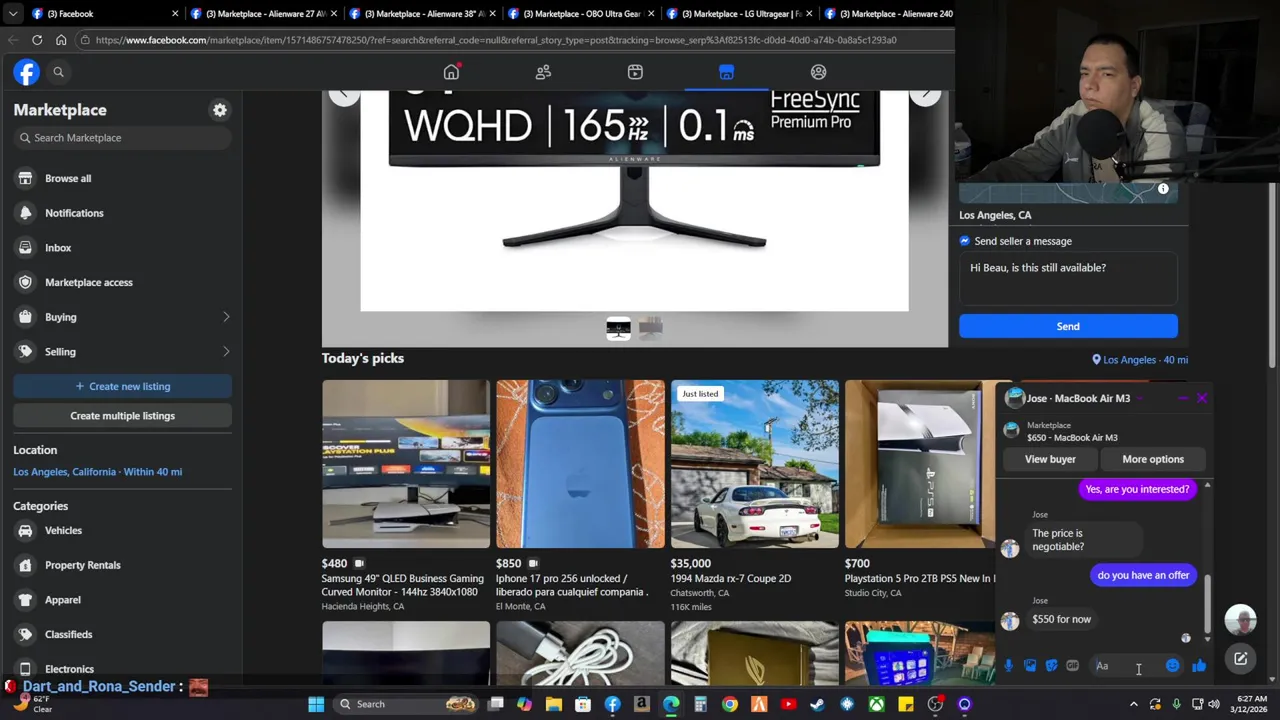Expand the Buying section
This screenshot has height=720, width=1280.
tap(122, 317)
